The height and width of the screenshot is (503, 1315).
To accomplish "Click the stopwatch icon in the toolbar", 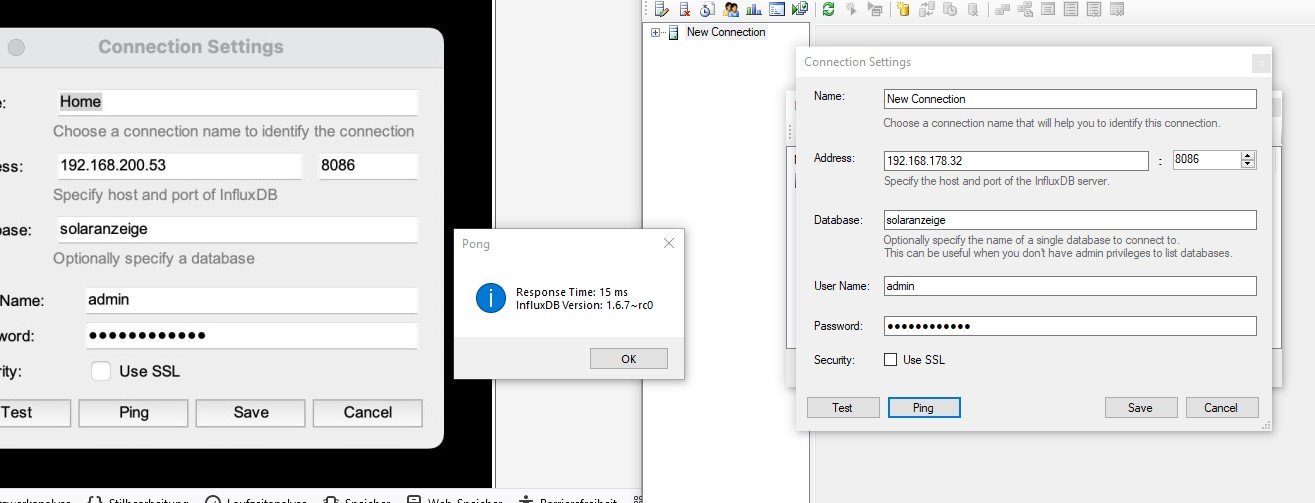I will (x=707, y=10).
